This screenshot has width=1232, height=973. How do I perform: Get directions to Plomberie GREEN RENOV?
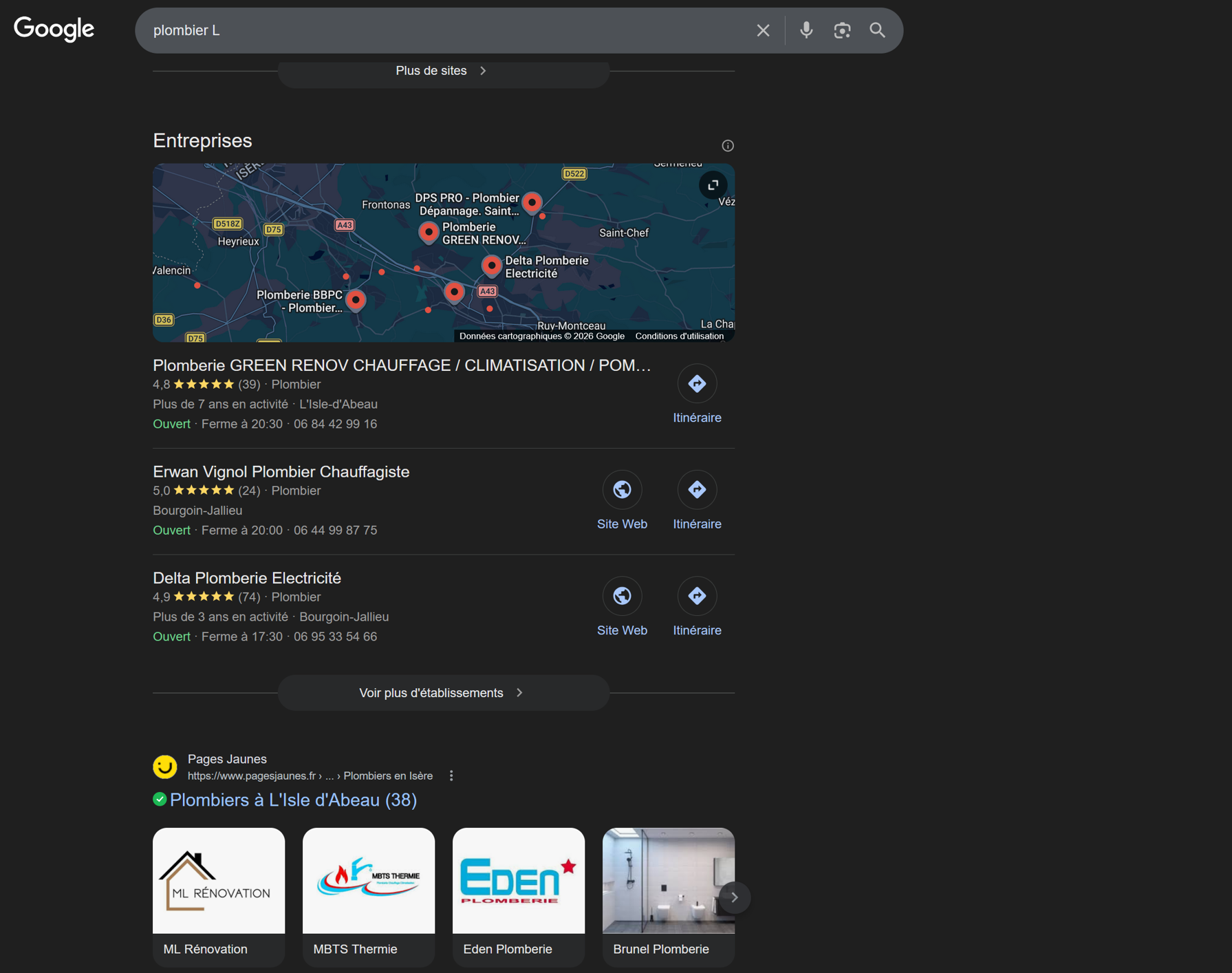coord(697,384)
